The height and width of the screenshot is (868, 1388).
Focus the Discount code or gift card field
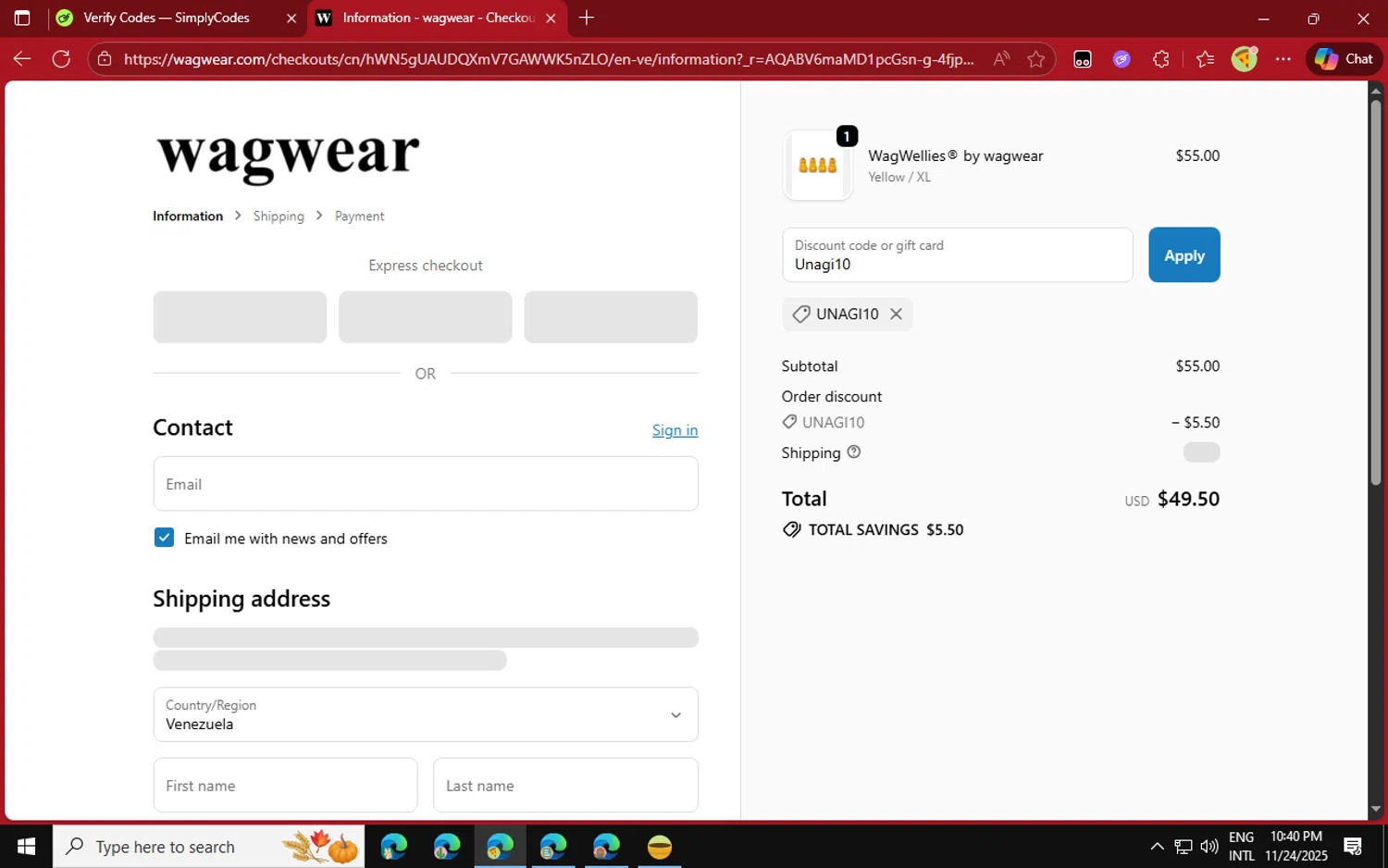tap(957, 255)
